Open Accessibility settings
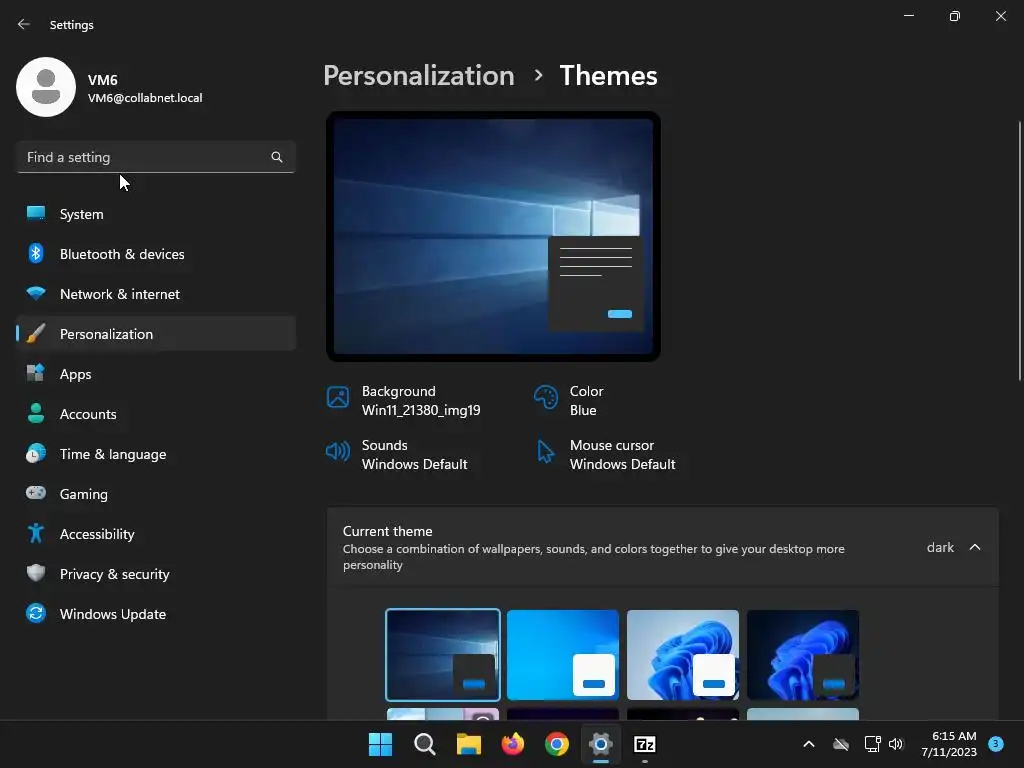The image size is (1024, 768). (156, 534)
